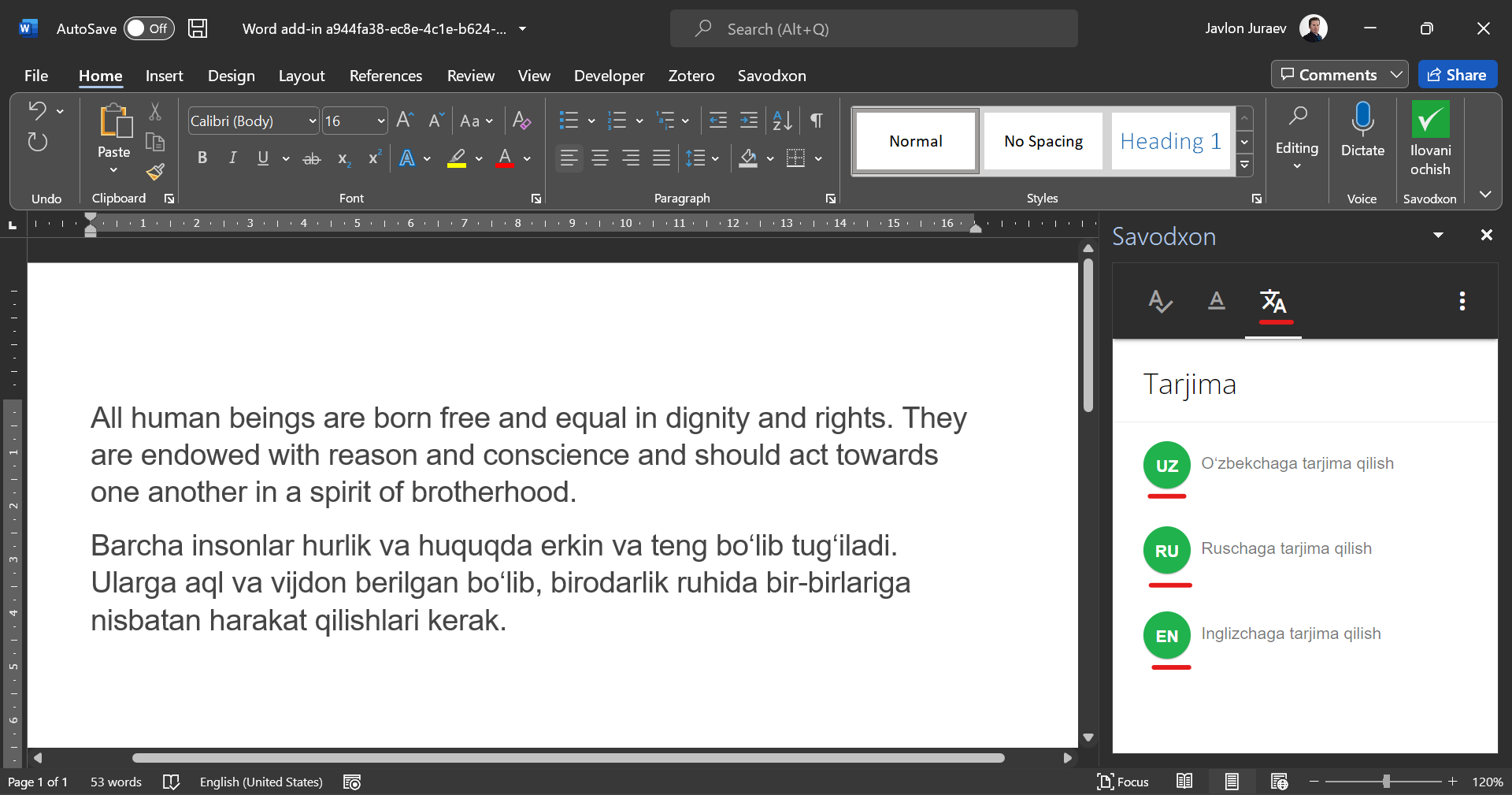Click the Clear All Formatting icon
This screenshot has height=795, width=1512.
[521, 121]
